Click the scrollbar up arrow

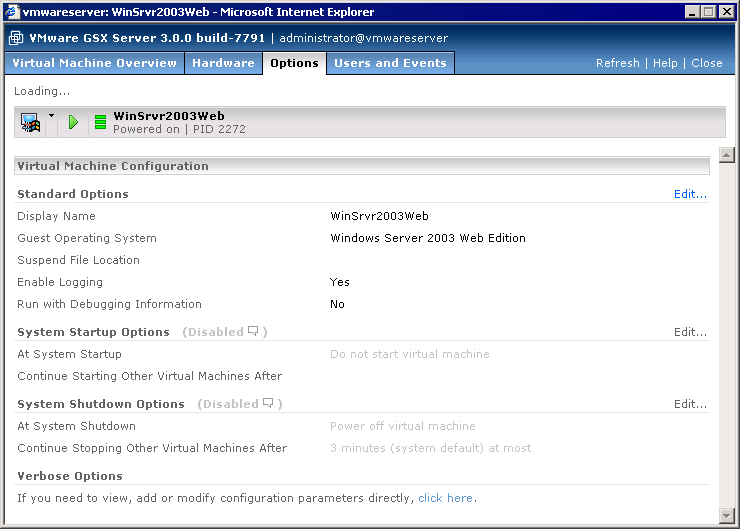point(727,155)
